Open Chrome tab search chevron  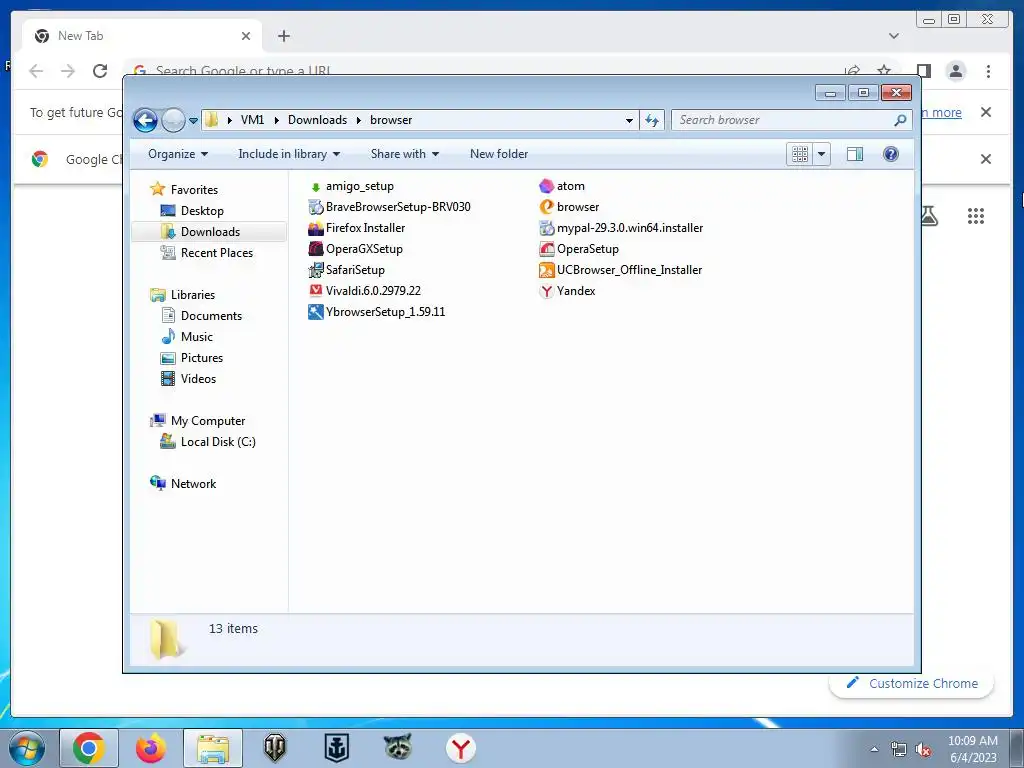click(x=893, y=36)
